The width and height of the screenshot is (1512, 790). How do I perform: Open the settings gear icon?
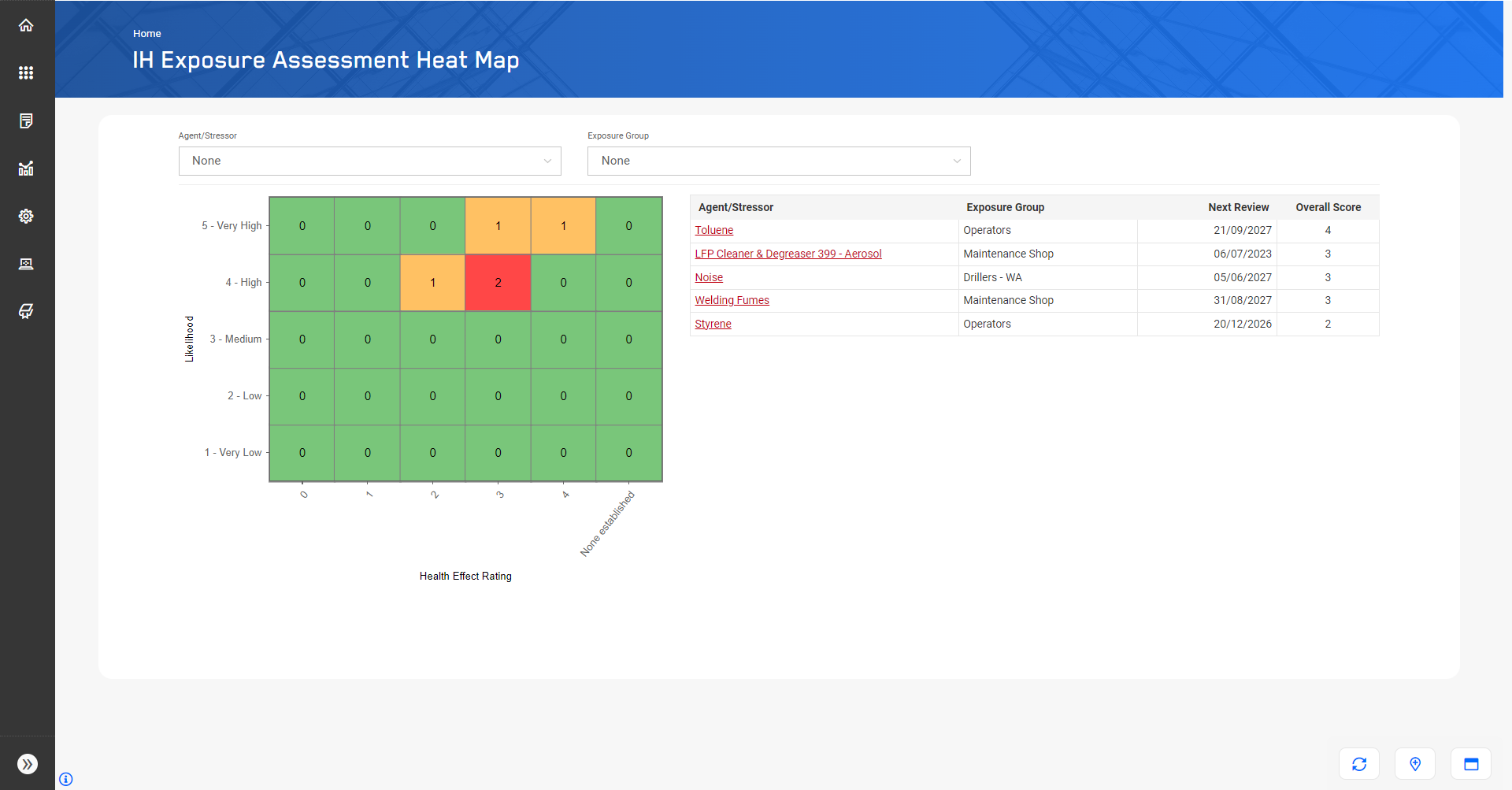pos(26,216)
